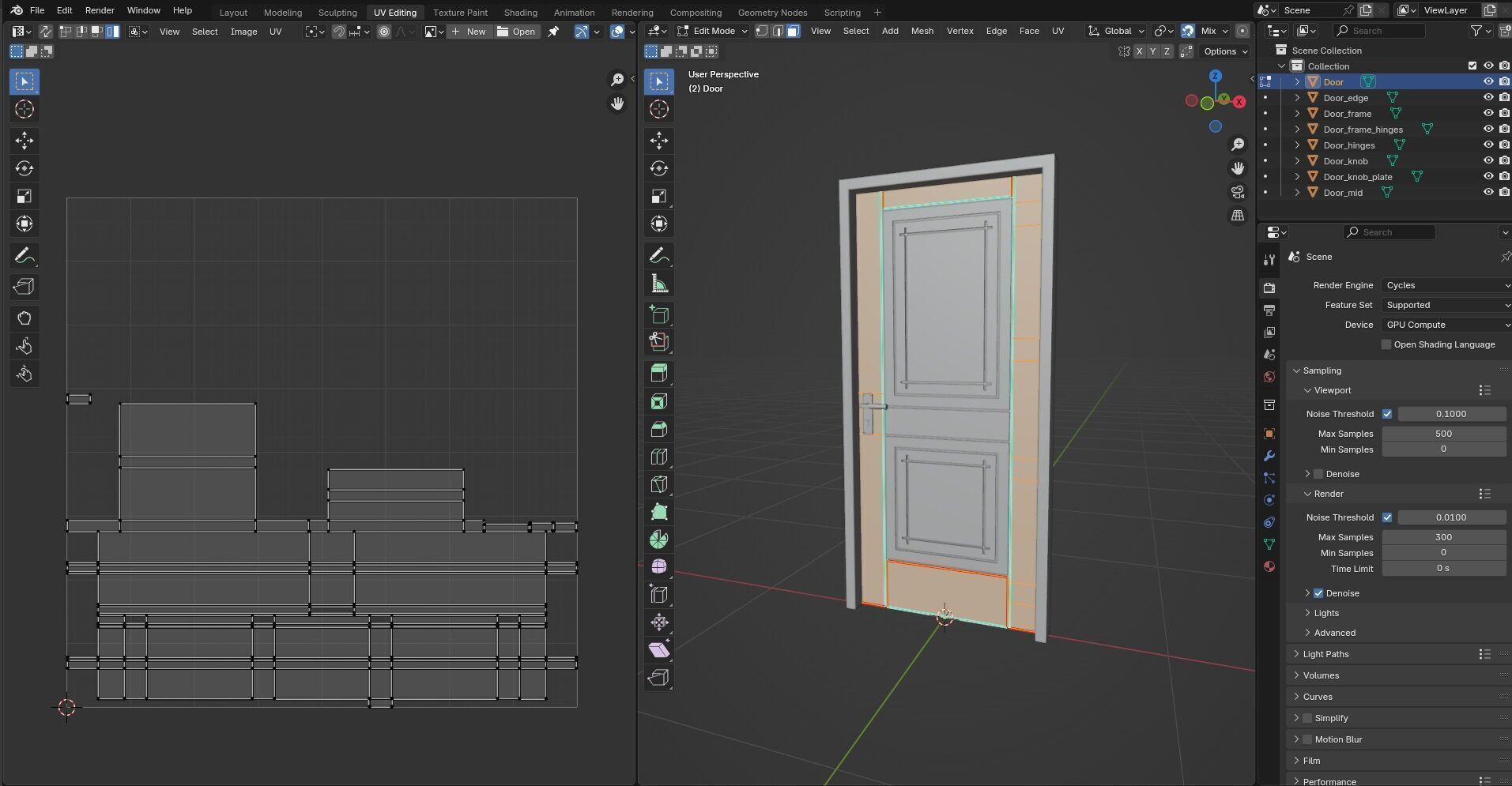Screen dimensions: 1512x786
Task: Select the Inset Faces tool
Action: [659, 401]
